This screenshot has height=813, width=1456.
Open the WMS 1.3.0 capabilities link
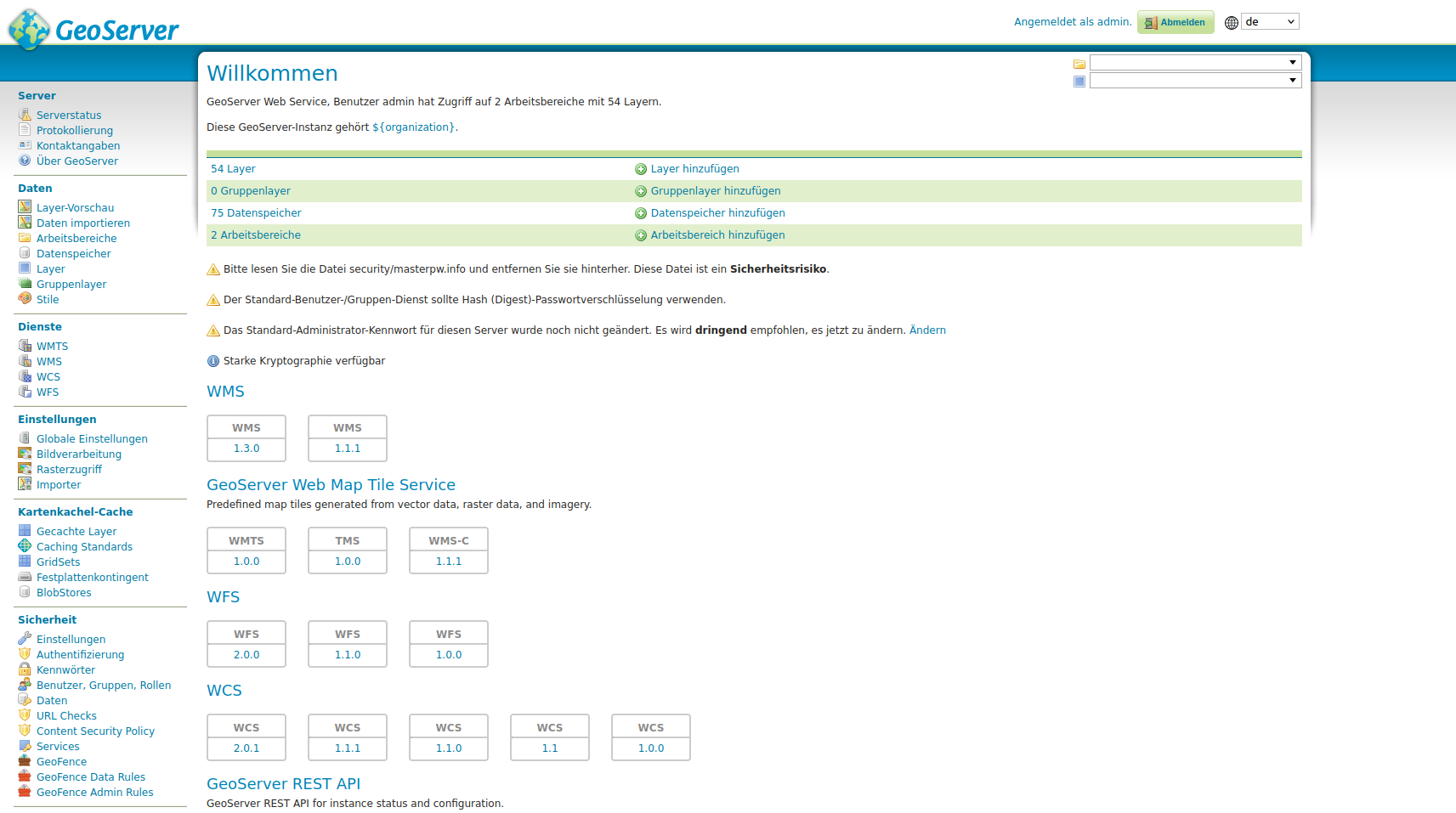[x=246, y=449]
